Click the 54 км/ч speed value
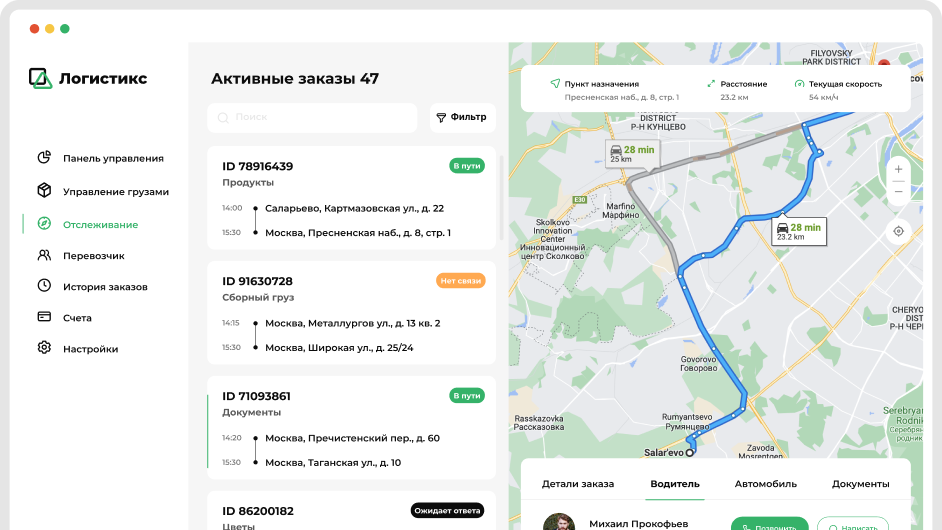Image resolution: width=942 pixels, height=530 pixels. pos(824,97)
